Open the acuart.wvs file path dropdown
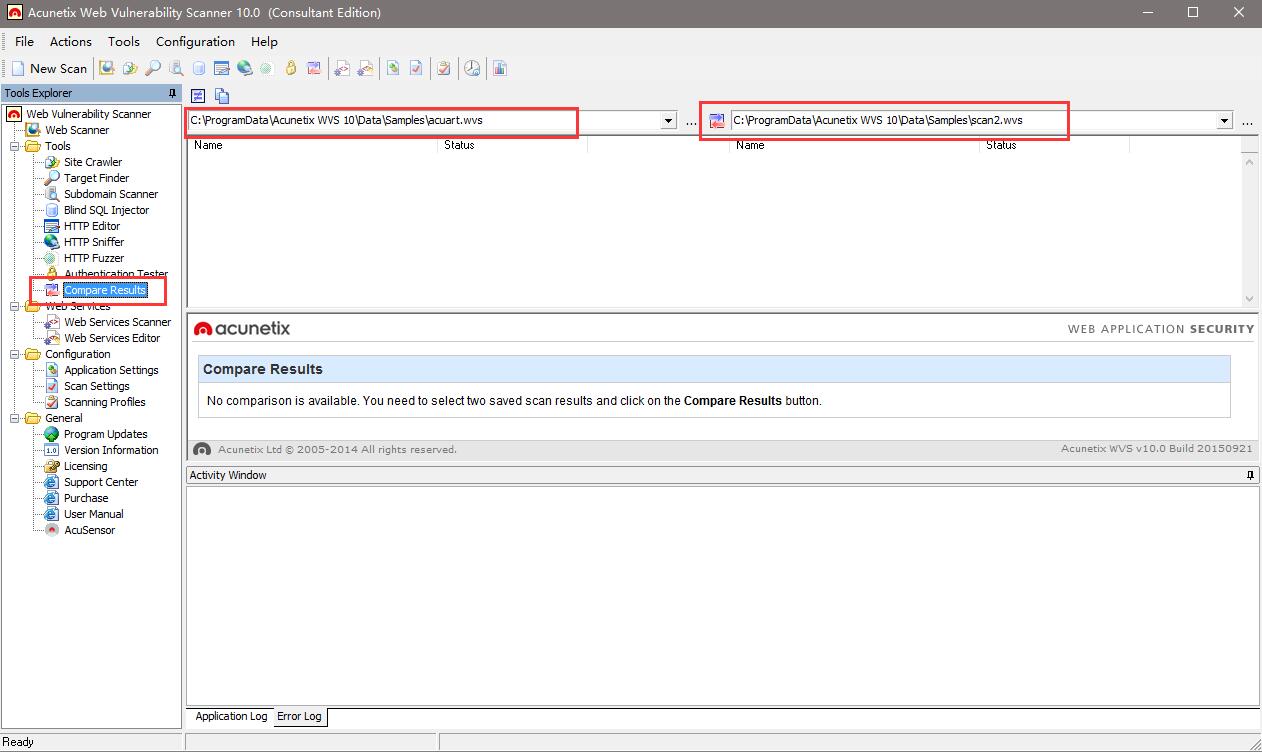The width and height of the screenshot is (1262, 752). (x=669, y=121)
